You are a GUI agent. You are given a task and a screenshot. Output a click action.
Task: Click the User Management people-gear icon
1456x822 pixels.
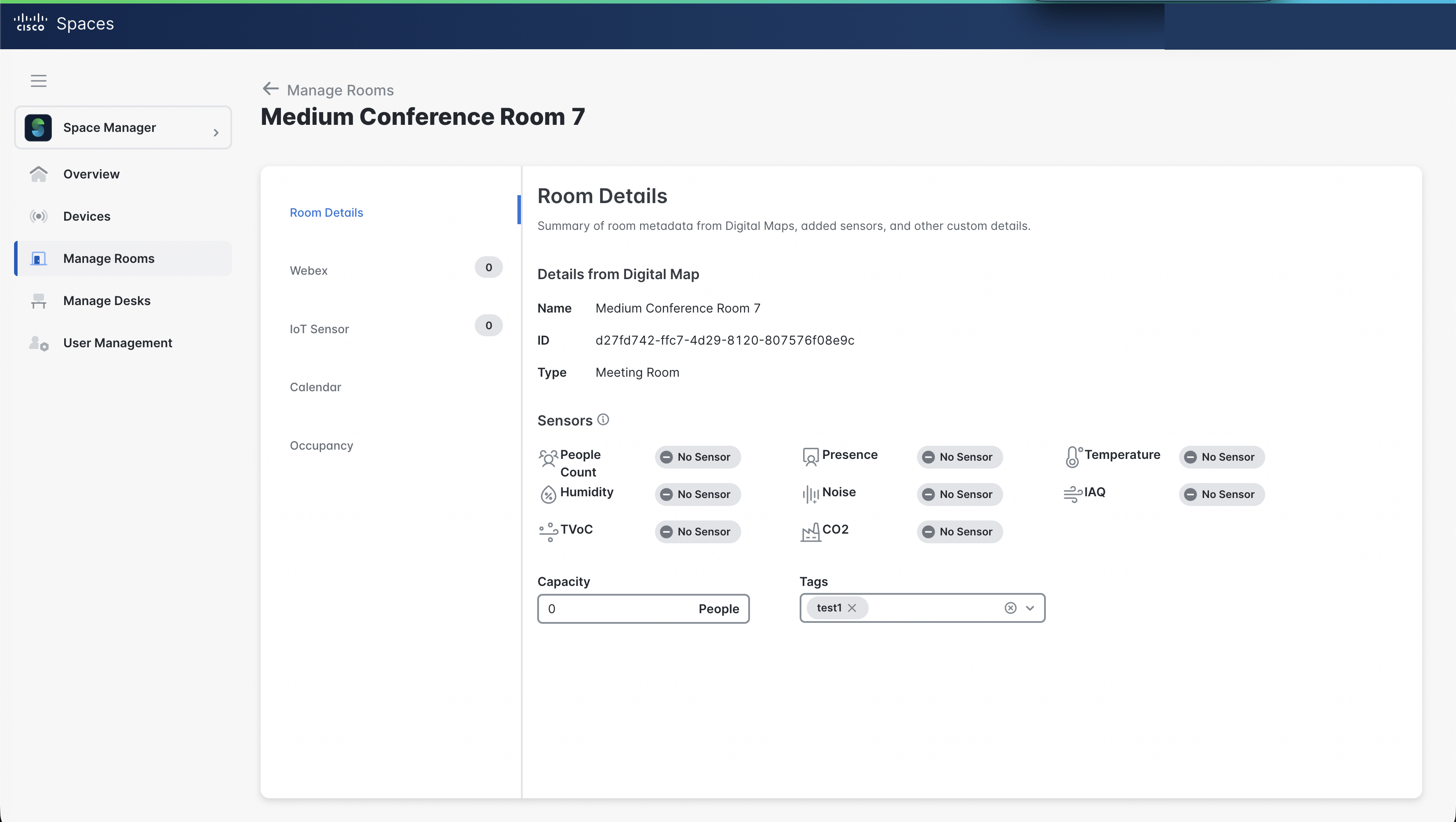coord(38,343)
